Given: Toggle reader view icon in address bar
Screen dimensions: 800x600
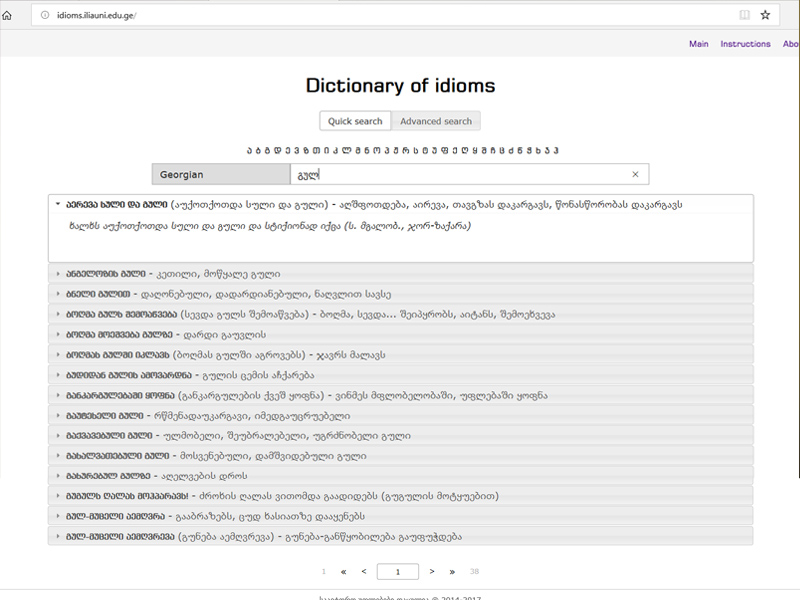Looking at the screenshot, I should [744, 15].
